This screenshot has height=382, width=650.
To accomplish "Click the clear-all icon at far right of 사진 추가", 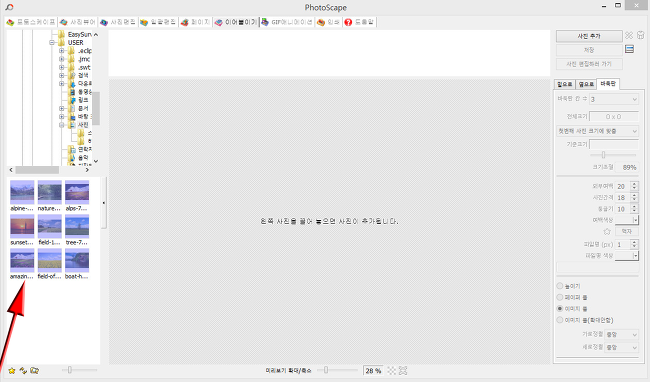I will (640, 36).
